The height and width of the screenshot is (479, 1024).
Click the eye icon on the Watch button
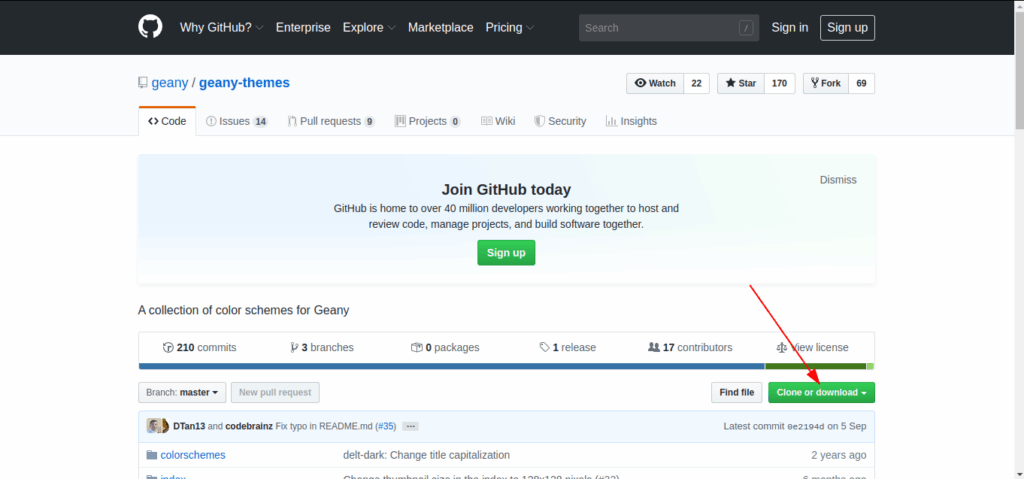pos(641,83)
